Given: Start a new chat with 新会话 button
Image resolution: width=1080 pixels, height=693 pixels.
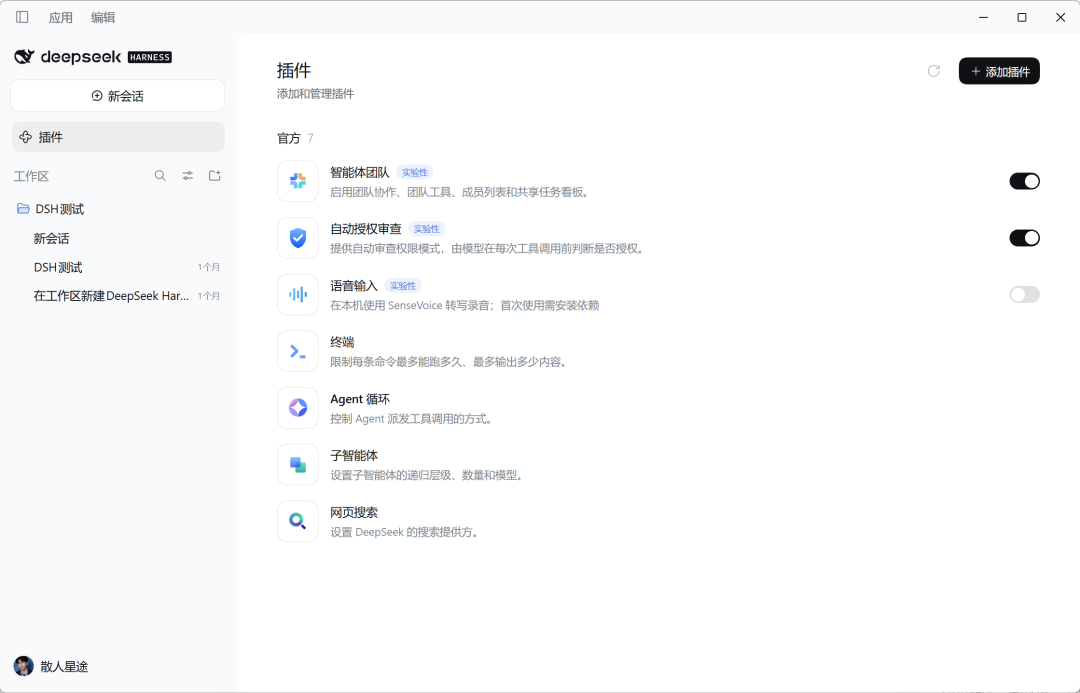Looking at the screenshot, I should [117, 96].
